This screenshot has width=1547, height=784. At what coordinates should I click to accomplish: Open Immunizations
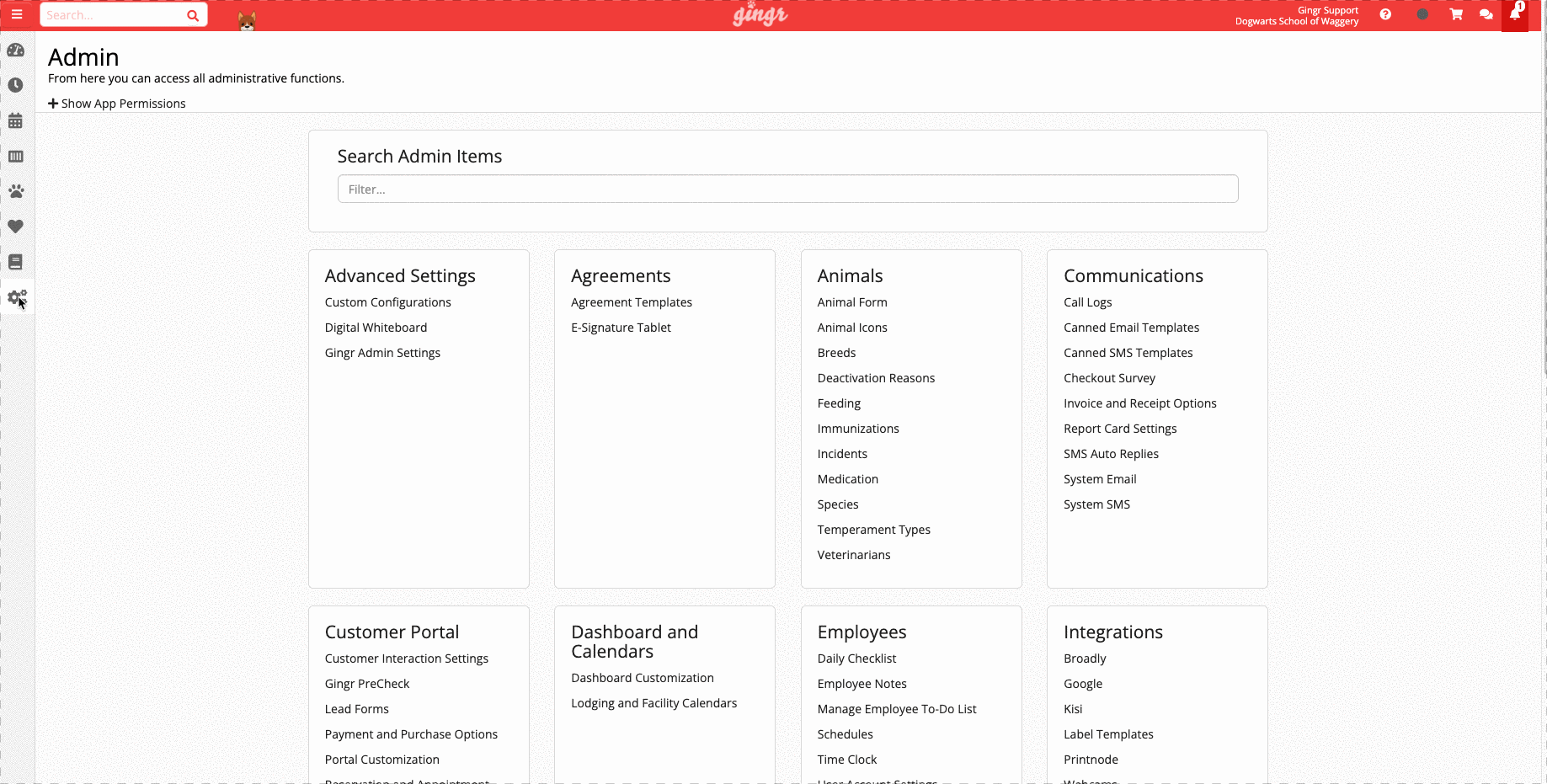[x=859, y=429]
